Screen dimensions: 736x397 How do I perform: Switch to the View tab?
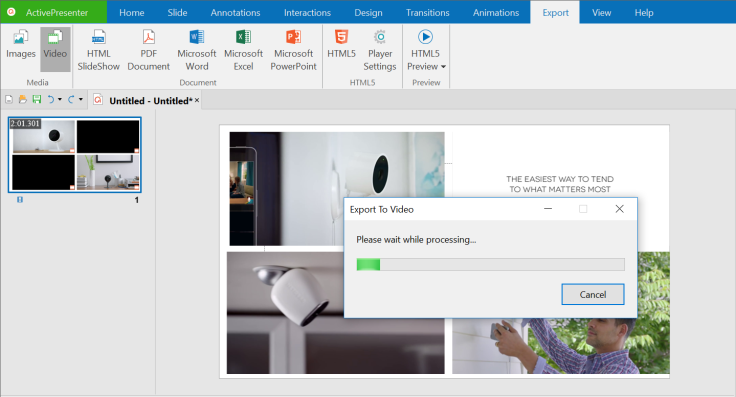[601, 13]
